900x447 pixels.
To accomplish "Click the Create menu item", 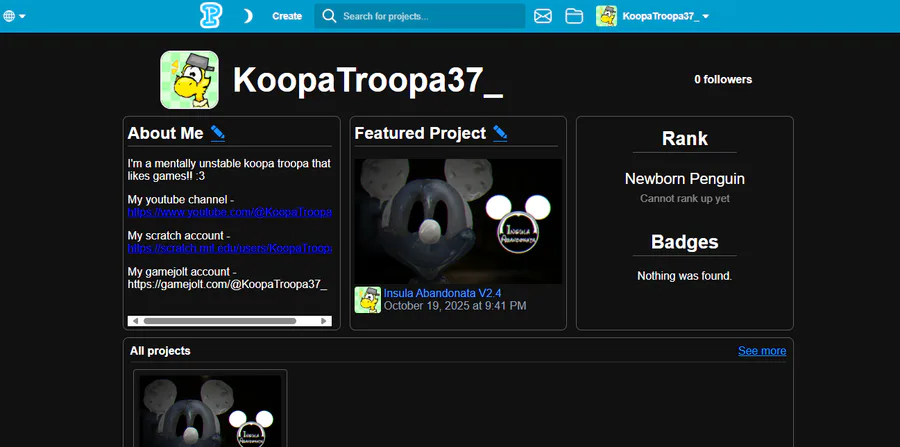I will [287, 16].
